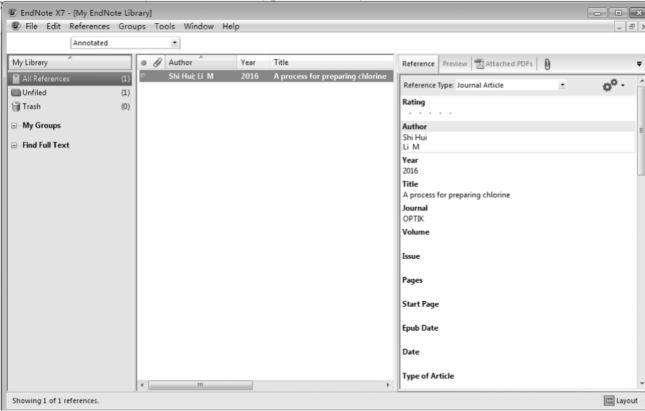Click the Unfiled group icon
The height and width of the screenshot is (411, 645).
[16, 93]
